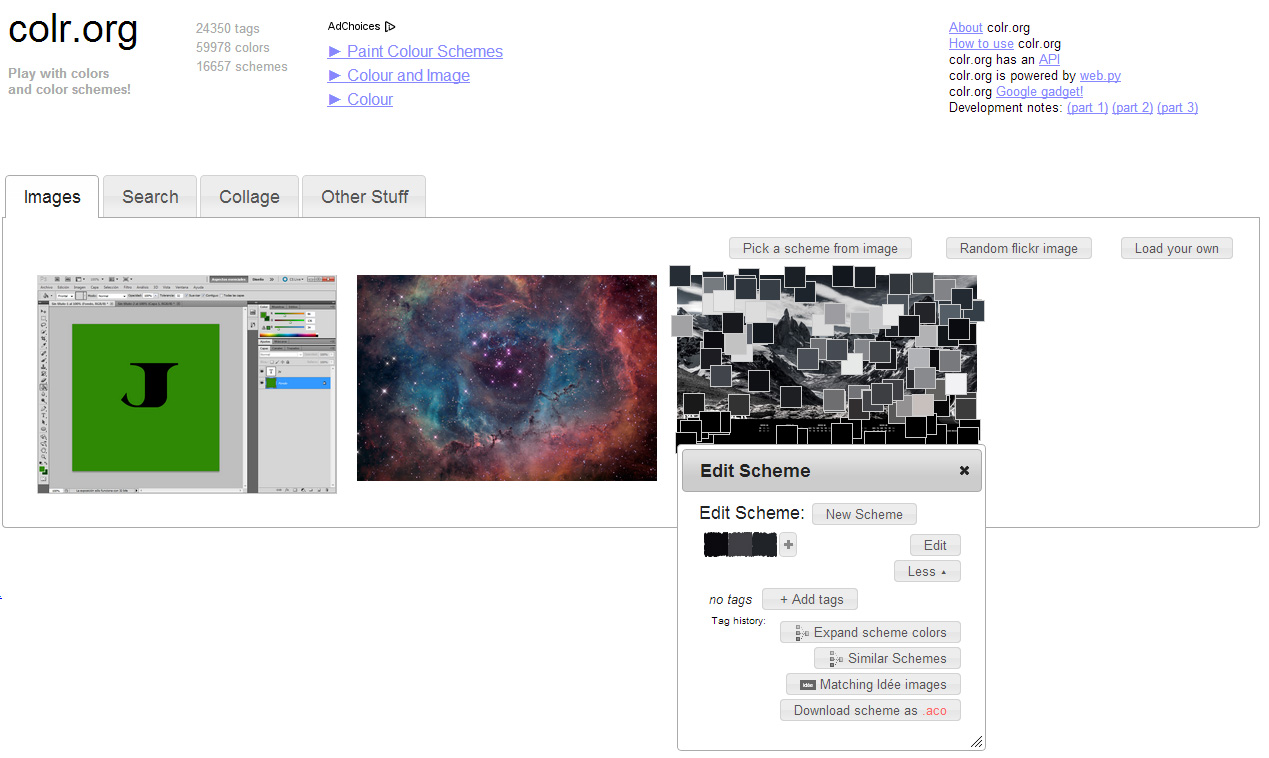
Task: Load a Random flickr image
Action: click(1019, 248)
